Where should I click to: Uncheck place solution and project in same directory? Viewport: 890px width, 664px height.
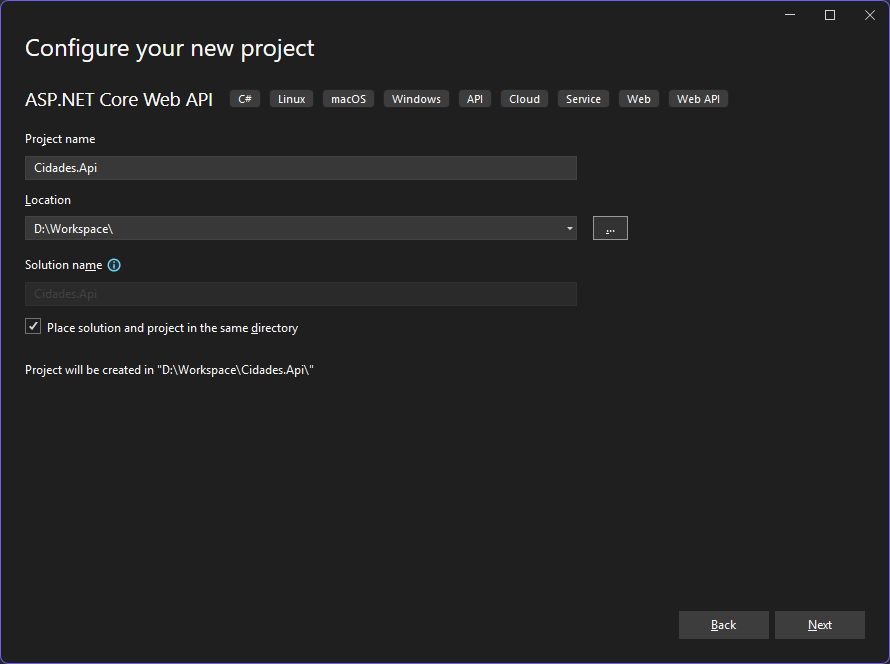point(32,325)
